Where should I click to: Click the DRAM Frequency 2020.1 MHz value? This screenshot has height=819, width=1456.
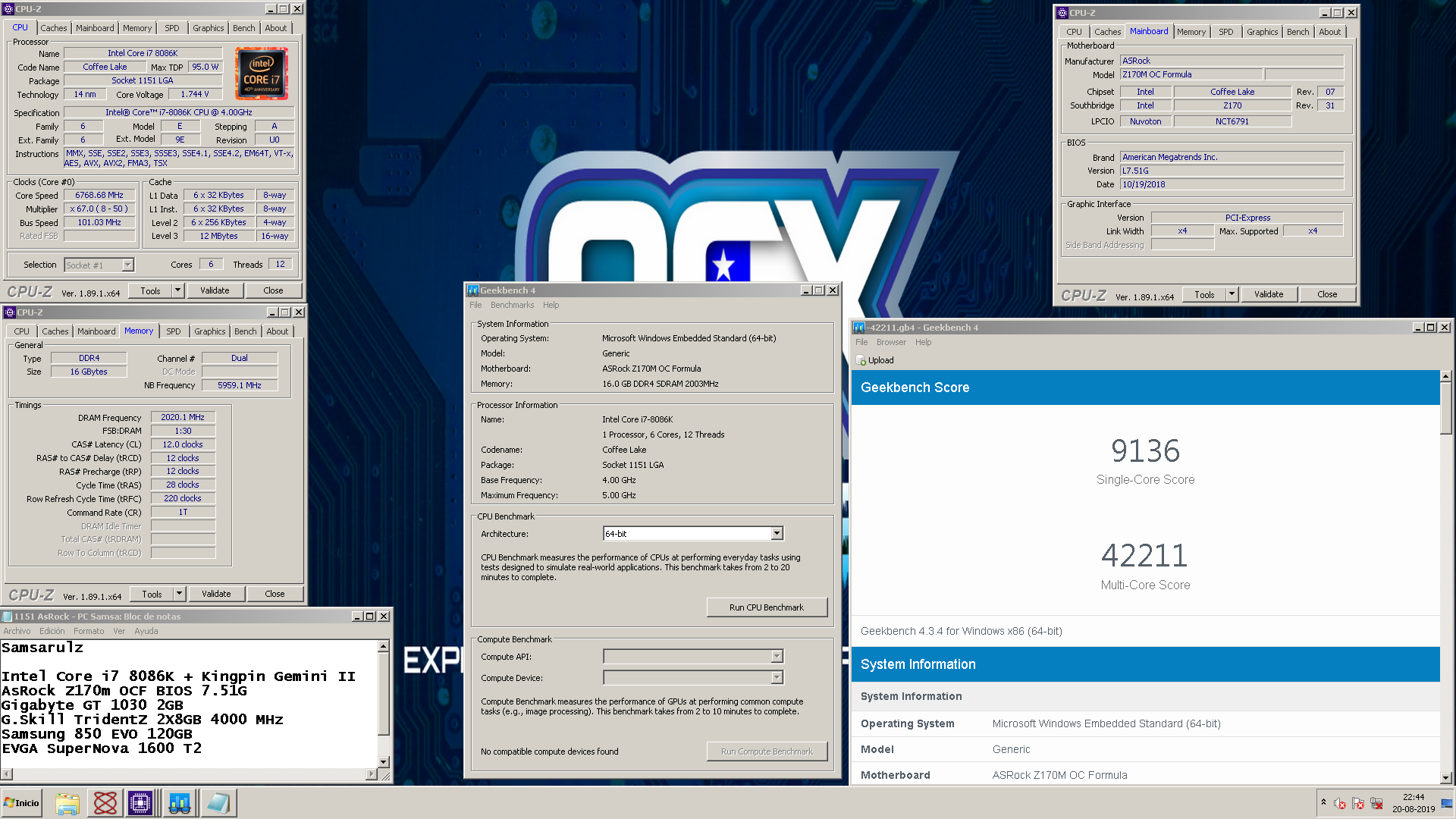click(x=183, y=417)
